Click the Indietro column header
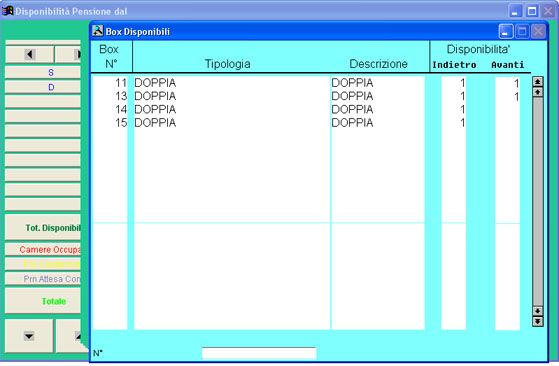This screenshot has width=559, height=366. point(454,65)
